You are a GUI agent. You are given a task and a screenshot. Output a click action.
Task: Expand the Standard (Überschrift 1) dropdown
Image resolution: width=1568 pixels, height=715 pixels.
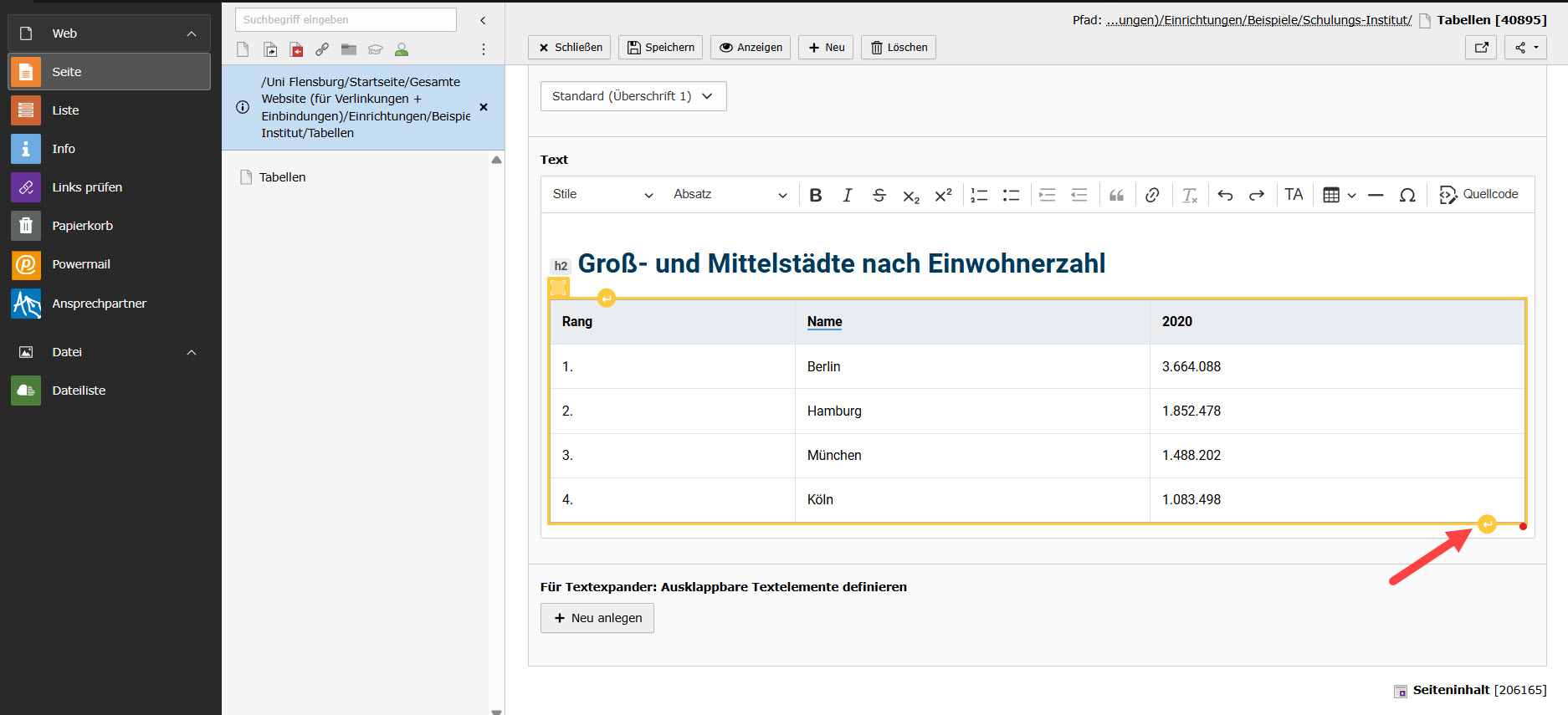point(633,96)
